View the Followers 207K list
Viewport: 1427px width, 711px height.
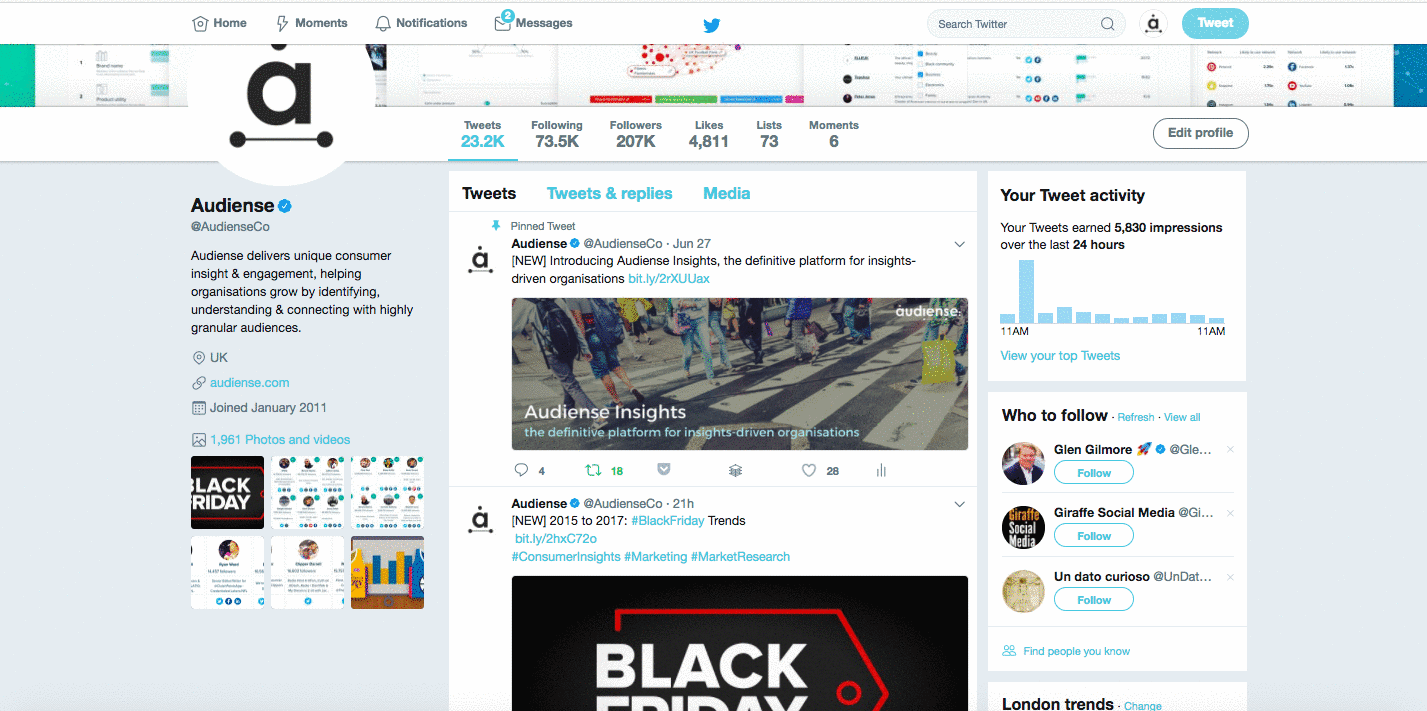636,134
